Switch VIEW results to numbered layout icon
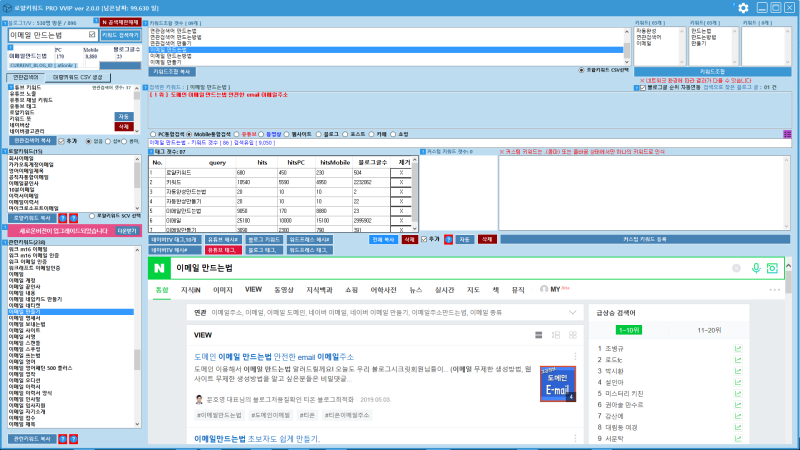 click(x=556, y=335)
